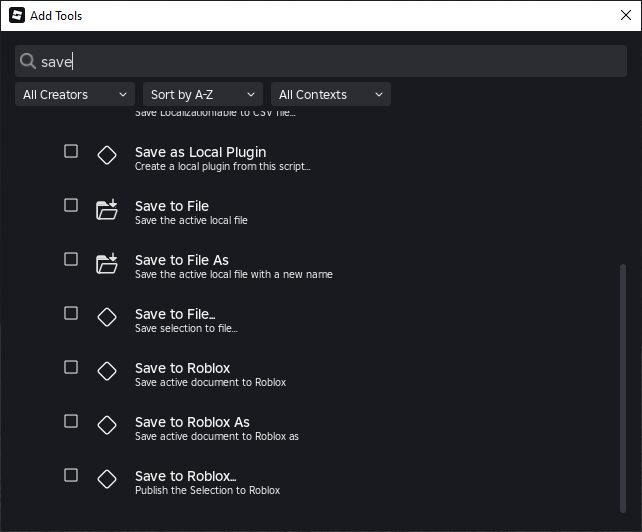Click 'Save the active local file with a new name'
Viewport: 642px width, 532px height.
tap(234, 274)
